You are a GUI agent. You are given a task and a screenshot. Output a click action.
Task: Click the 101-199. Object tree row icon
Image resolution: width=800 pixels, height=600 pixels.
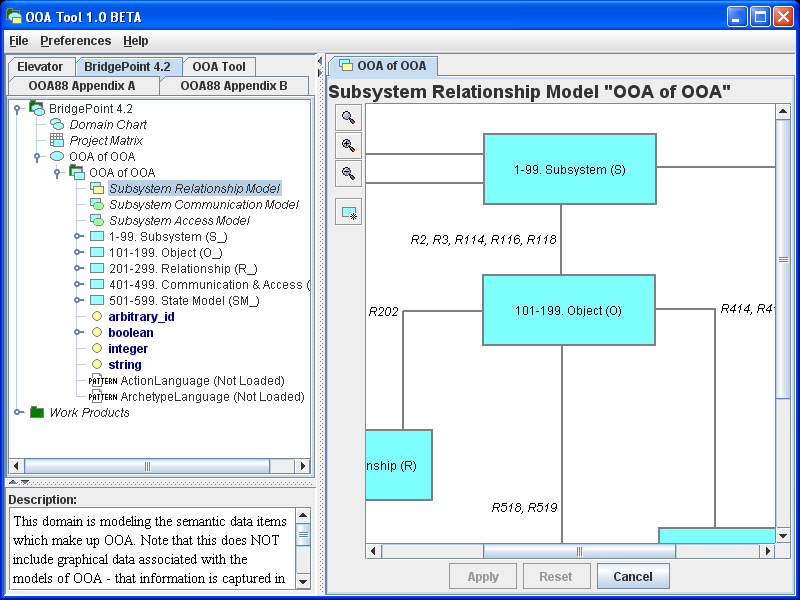97,252
